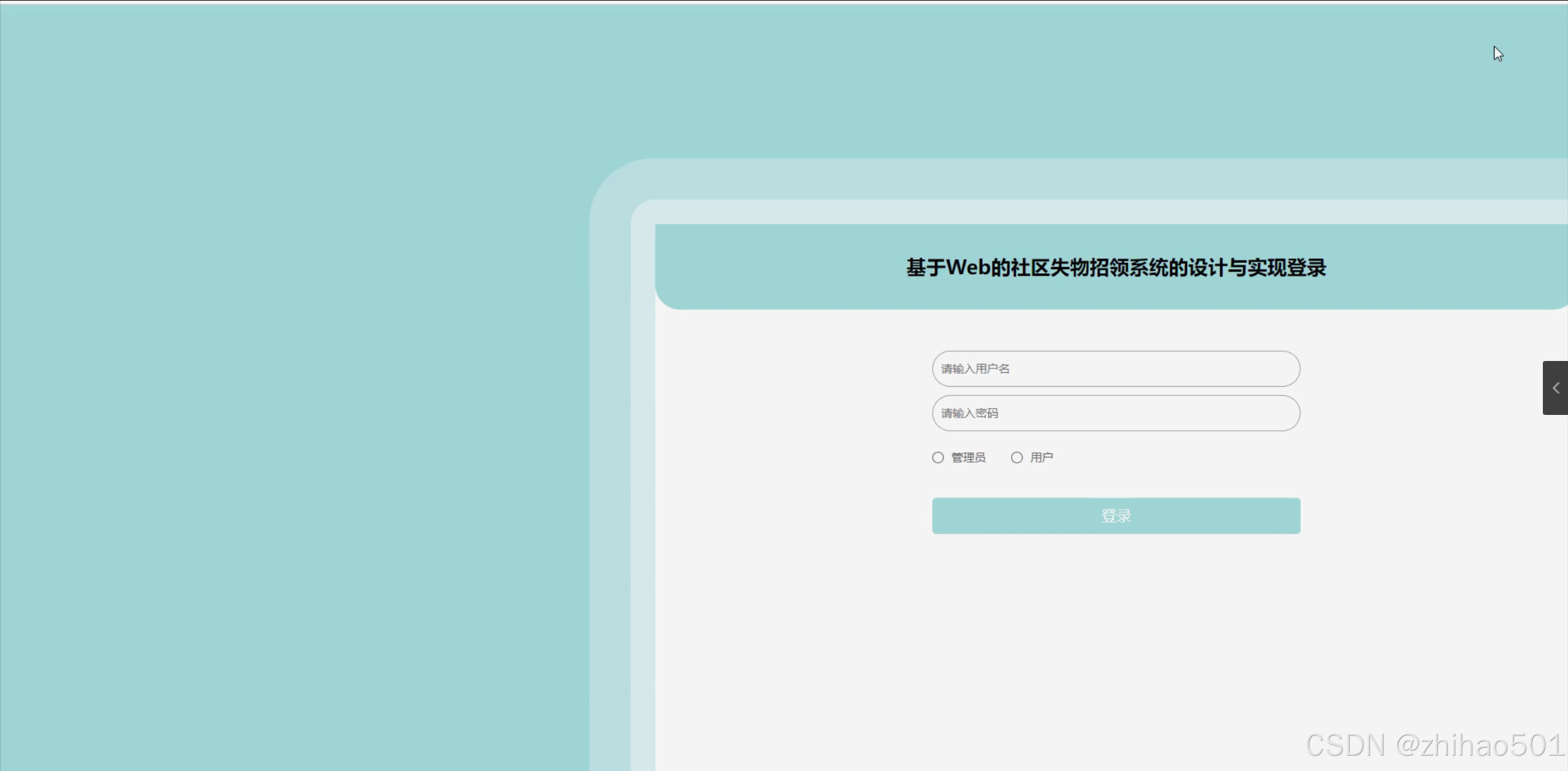Viewport: 1568px width, 771px height.
Task: Click the 管理员 label text
Action: pyautogui.click(x=968, y=457)
